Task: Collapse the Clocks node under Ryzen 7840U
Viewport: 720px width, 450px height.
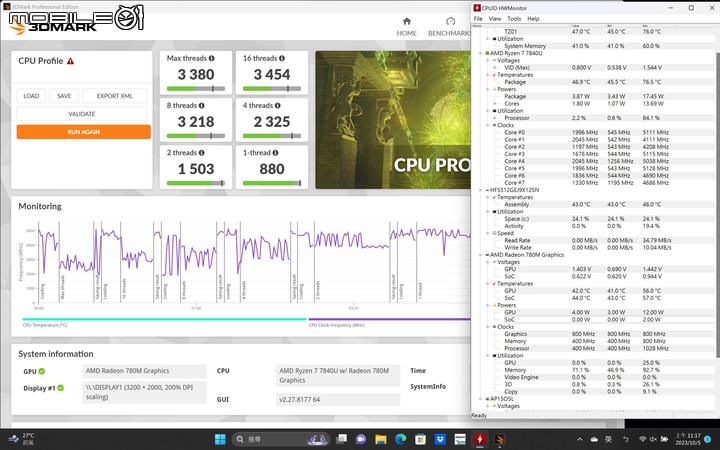Action: (x=488, y=125)
